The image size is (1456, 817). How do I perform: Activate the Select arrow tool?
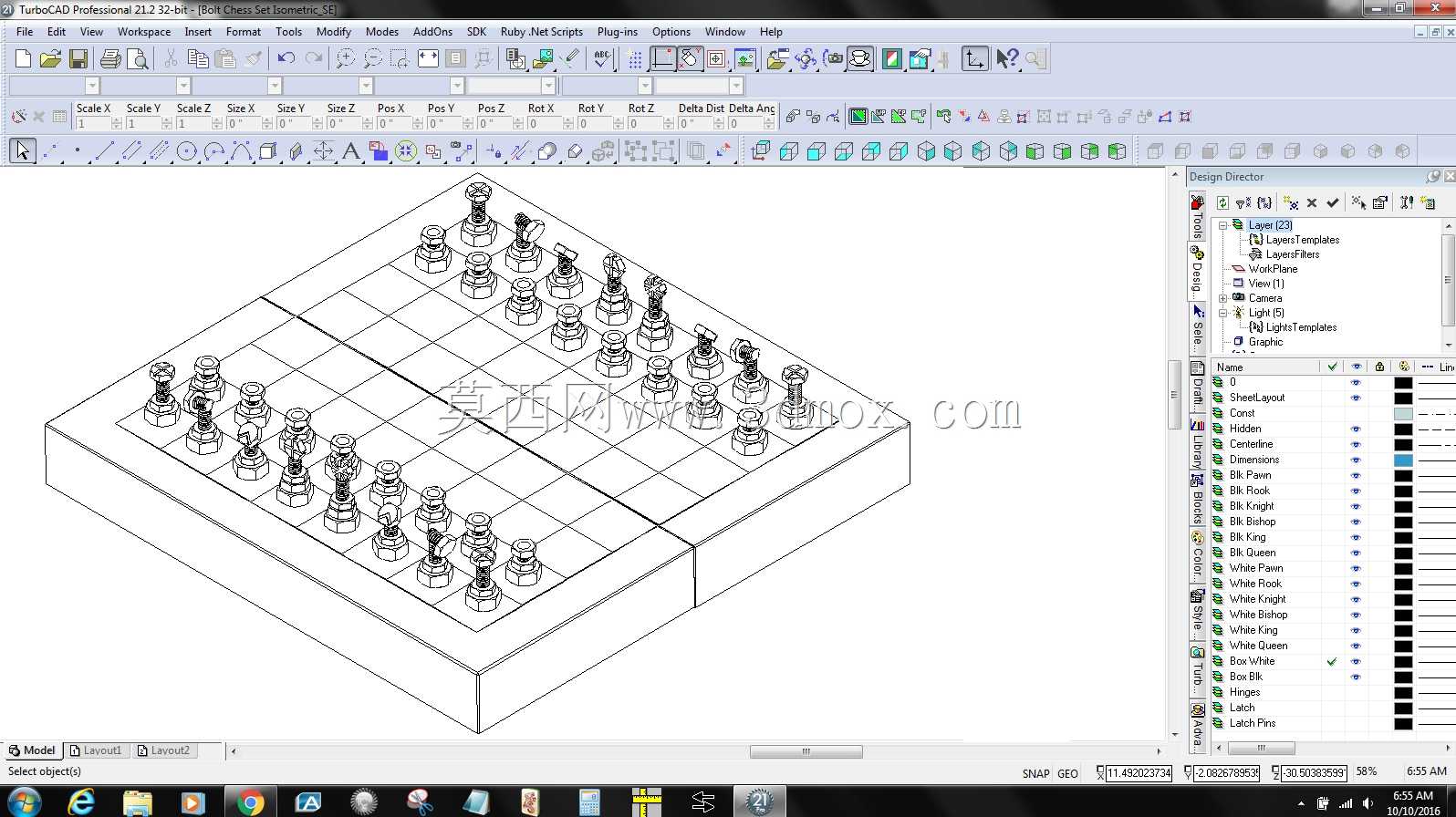[x=23, y=150]
